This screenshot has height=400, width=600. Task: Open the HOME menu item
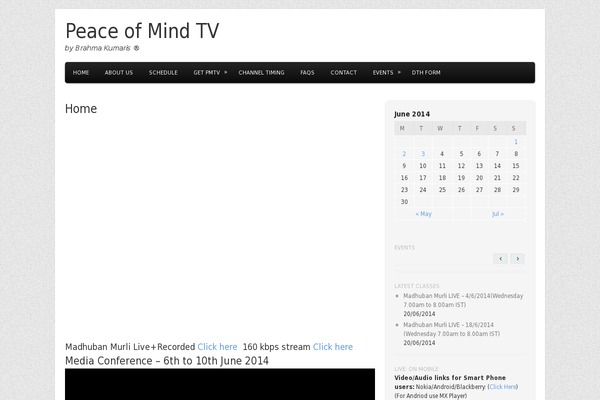click(x=81, y=72)
